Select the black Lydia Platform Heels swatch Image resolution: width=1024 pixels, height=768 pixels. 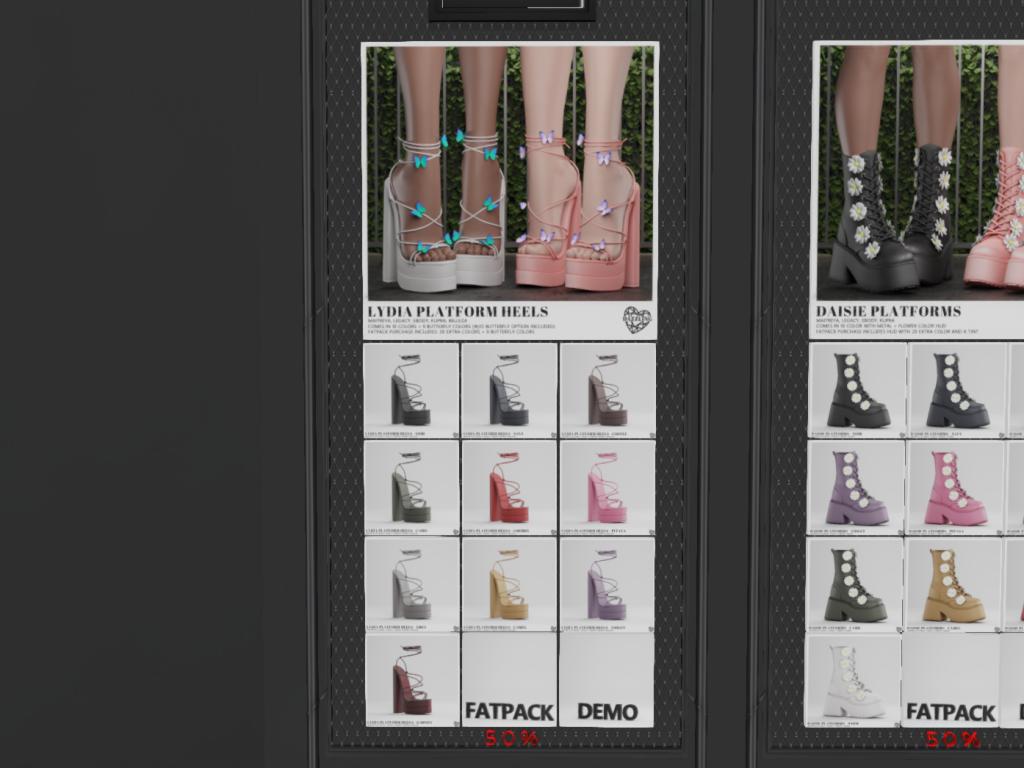point(411,390)
